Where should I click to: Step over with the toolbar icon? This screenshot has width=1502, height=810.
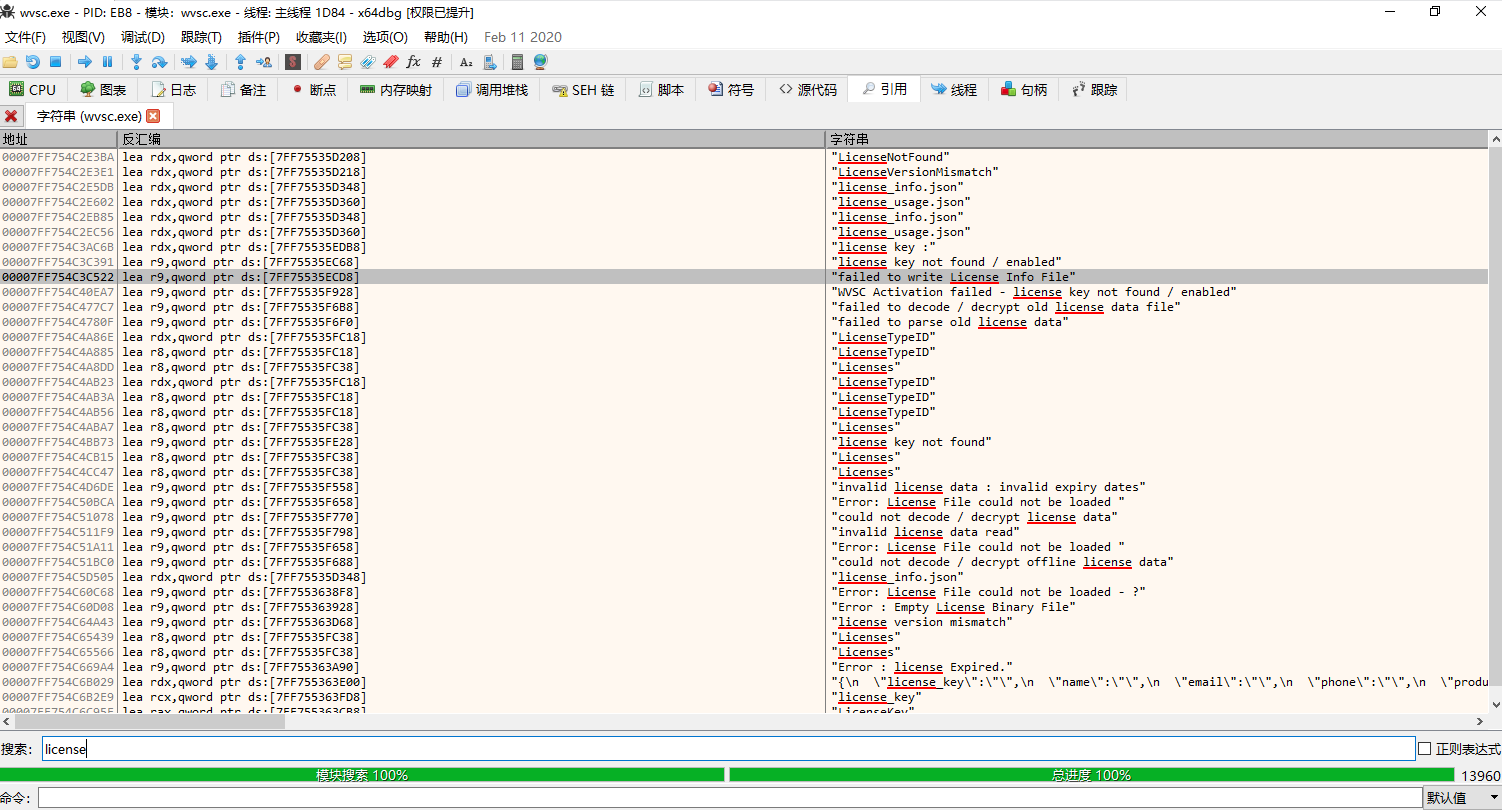tap(158, 62)
